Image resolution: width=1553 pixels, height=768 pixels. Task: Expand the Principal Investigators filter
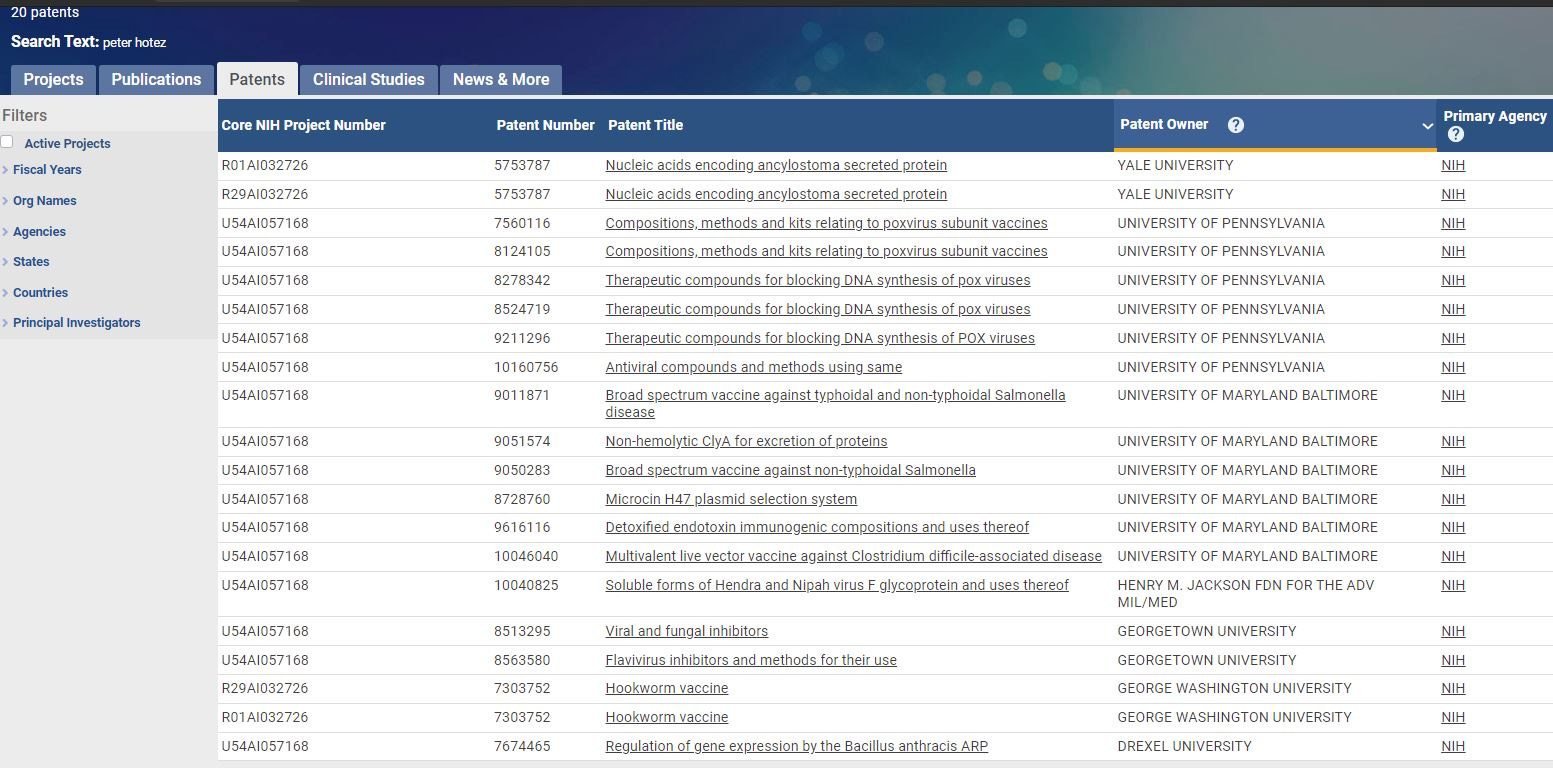[76, 323]
